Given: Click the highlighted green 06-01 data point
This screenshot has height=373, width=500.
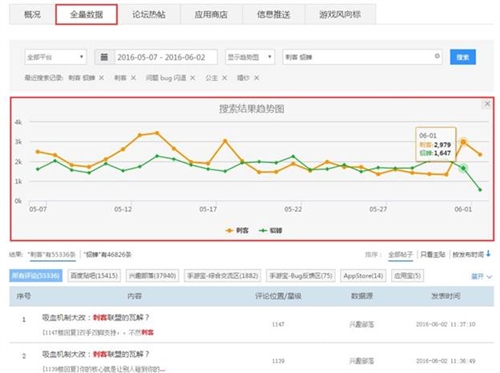Looking at the screenshot, I should click(463, 168).
